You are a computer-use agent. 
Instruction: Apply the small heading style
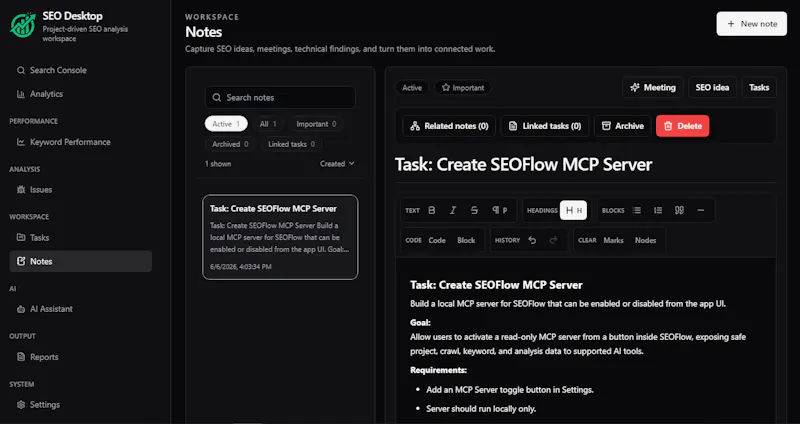(x=580, y=211)
